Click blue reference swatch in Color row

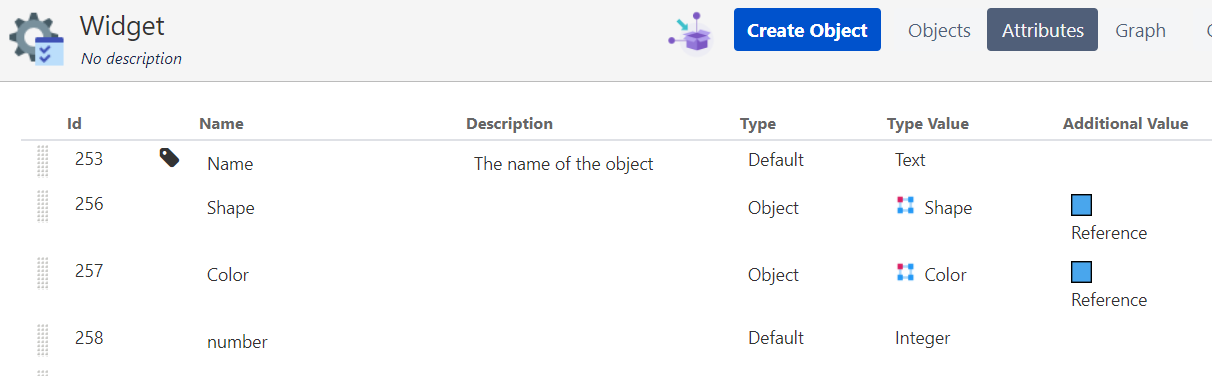coord(1081,272)
